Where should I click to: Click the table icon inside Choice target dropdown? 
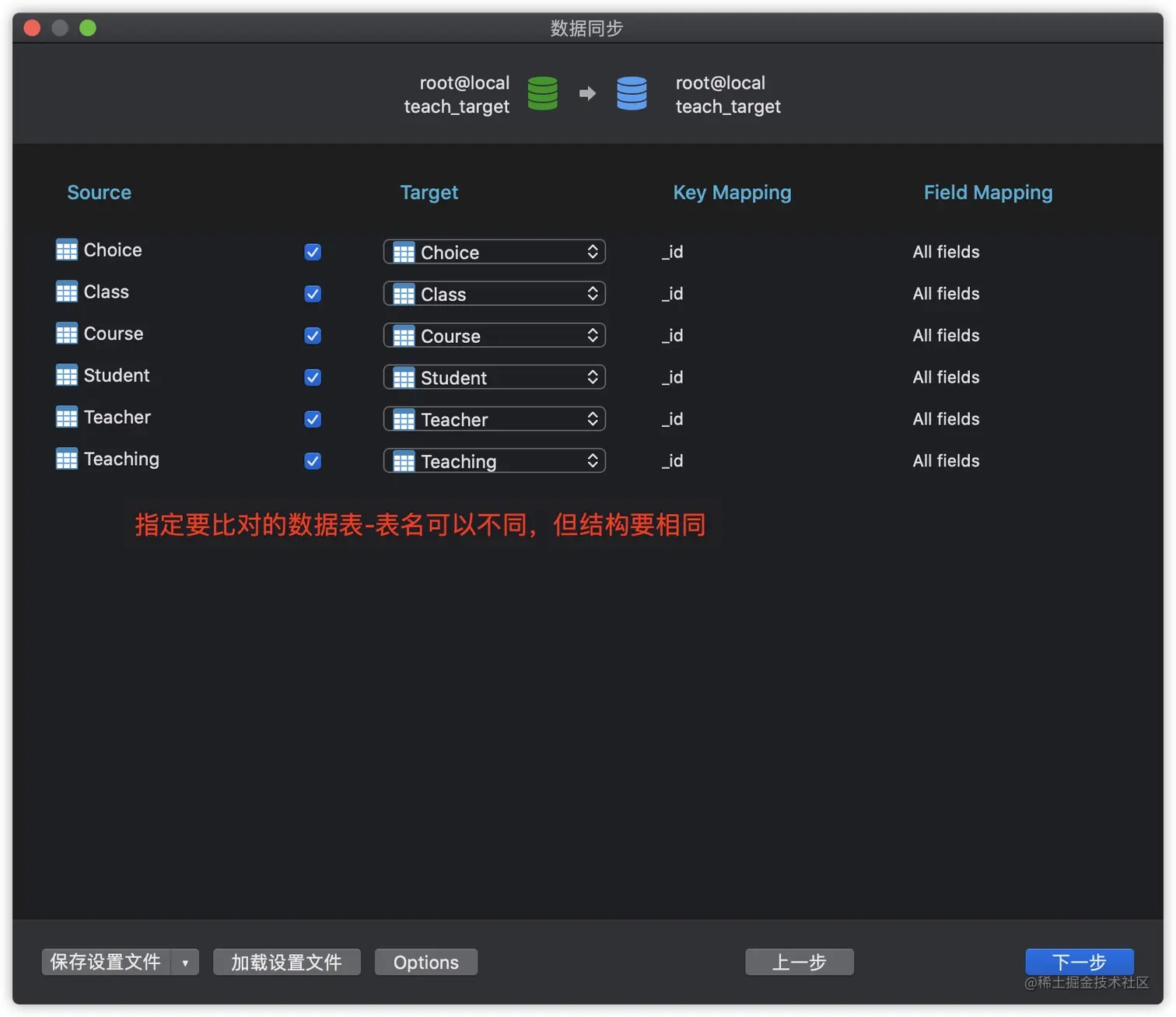pyautogui.click(x=404, y=253)
